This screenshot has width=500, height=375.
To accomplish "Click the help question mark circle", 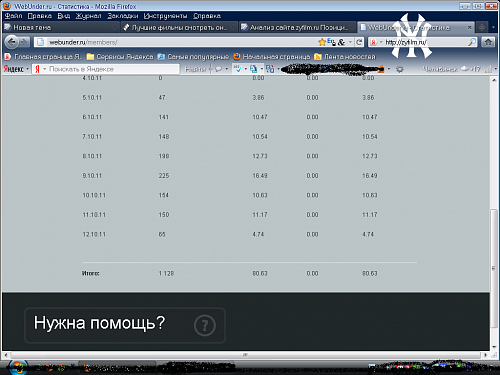I will pyautogui.click(x=205, y=325).
